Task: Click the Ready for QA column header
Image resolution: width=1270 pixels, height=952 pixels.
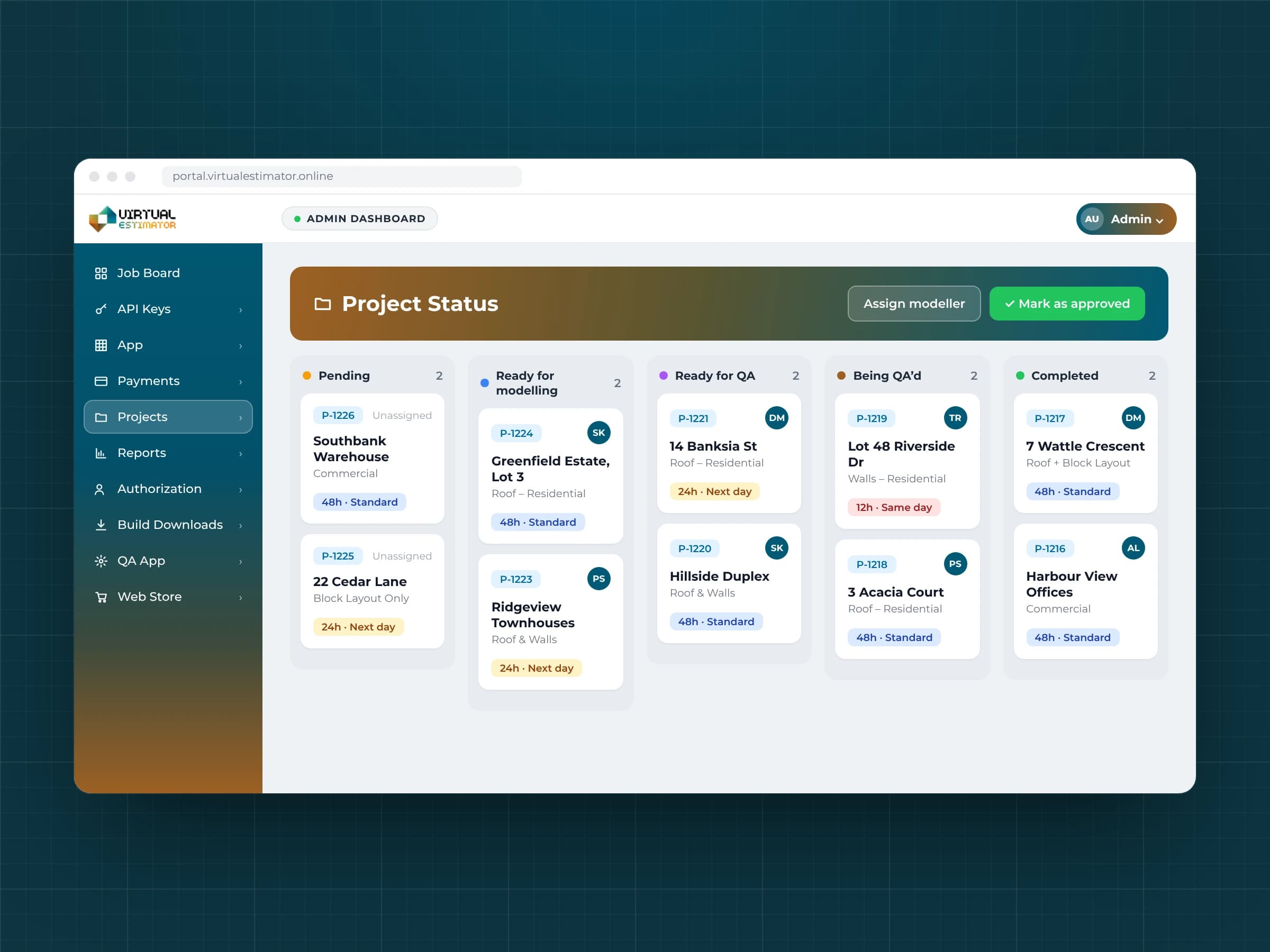Action: 729,376
